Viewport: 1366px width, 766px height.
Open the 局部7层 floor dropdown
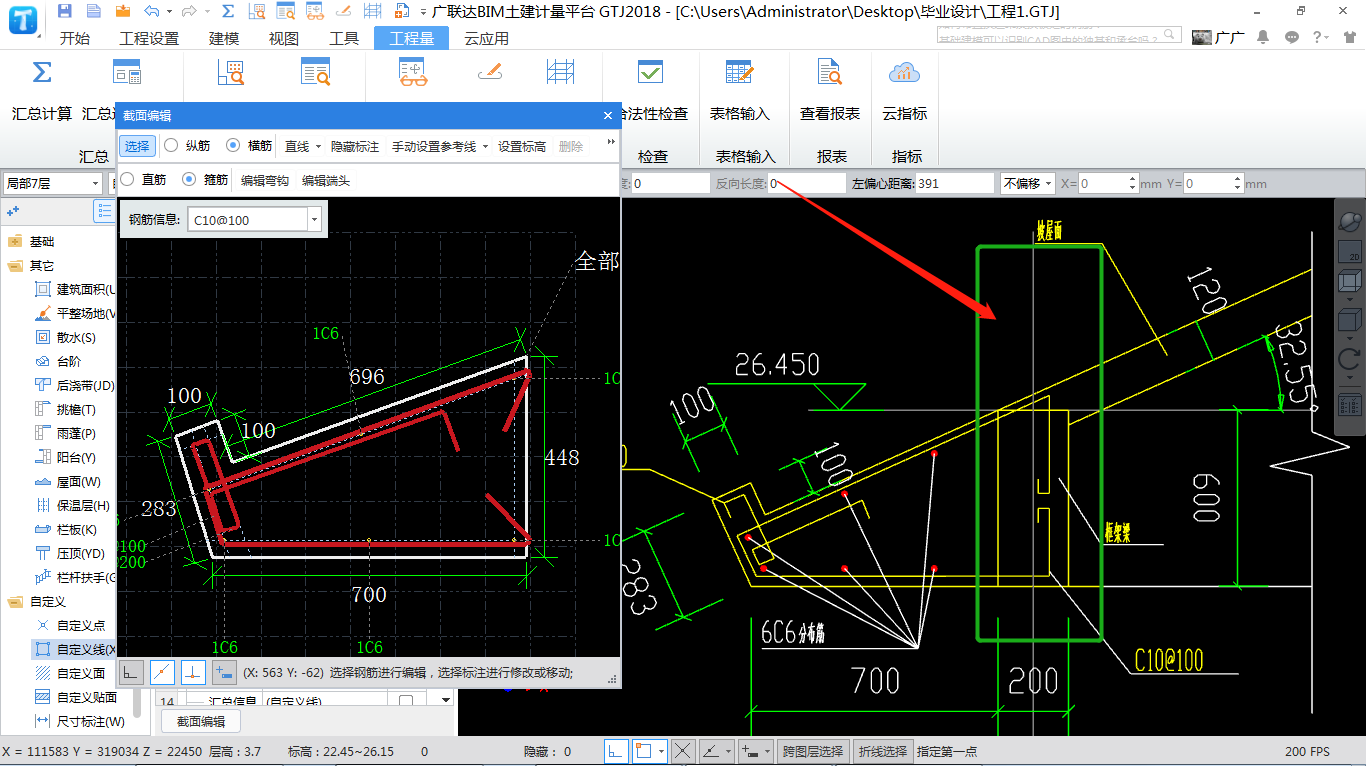point(52,183)
